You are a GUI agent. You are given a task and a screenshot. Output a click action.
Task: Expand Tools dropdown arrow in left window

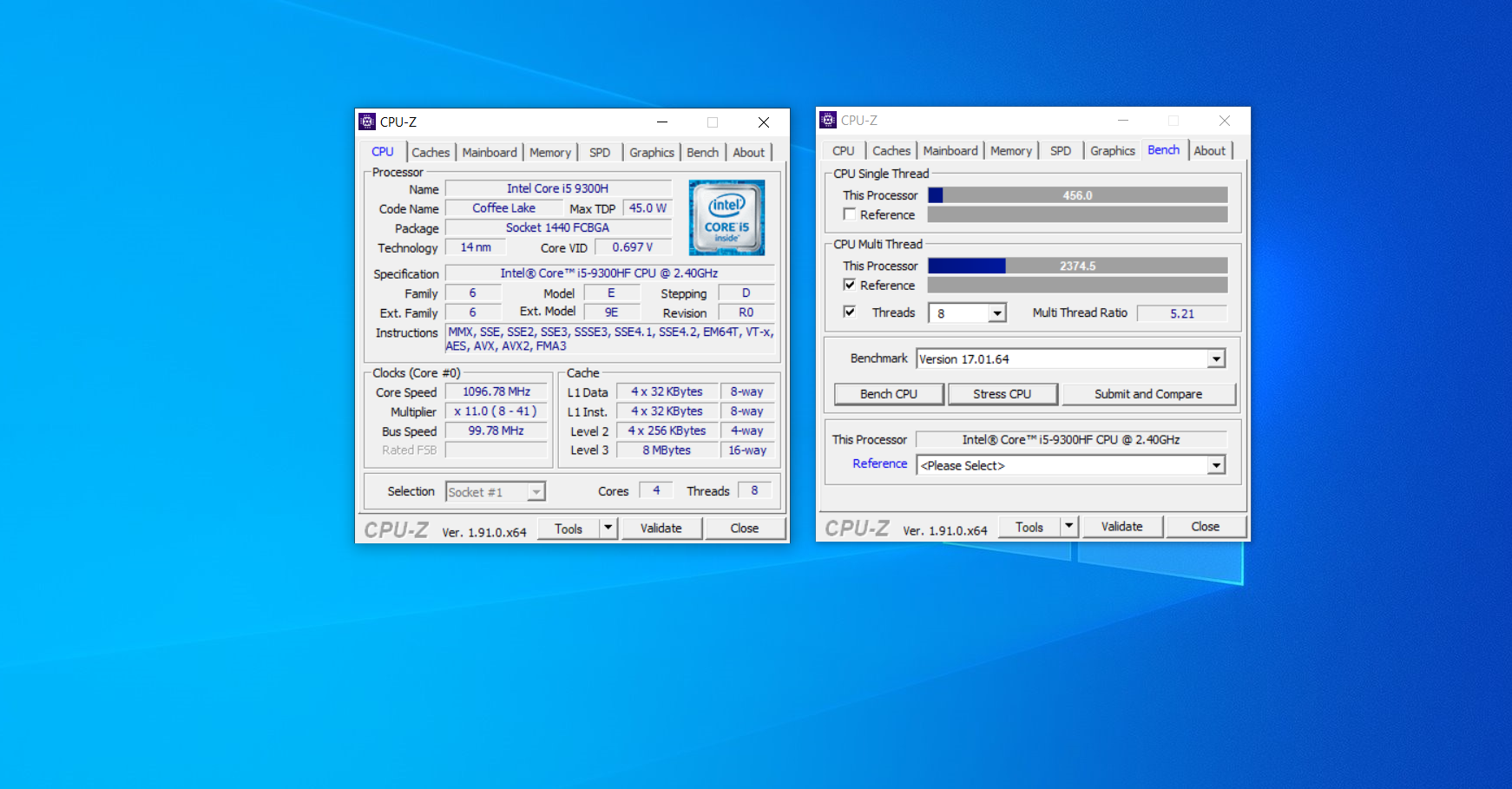point(608,528)
